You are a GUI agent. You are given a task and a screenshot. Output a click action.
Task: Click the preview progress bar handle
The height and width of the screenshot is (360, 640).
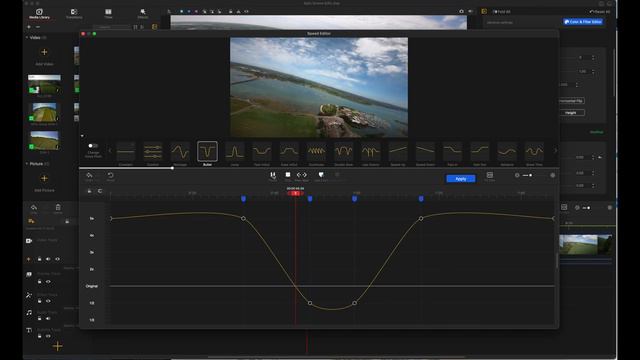coord(172,168)
